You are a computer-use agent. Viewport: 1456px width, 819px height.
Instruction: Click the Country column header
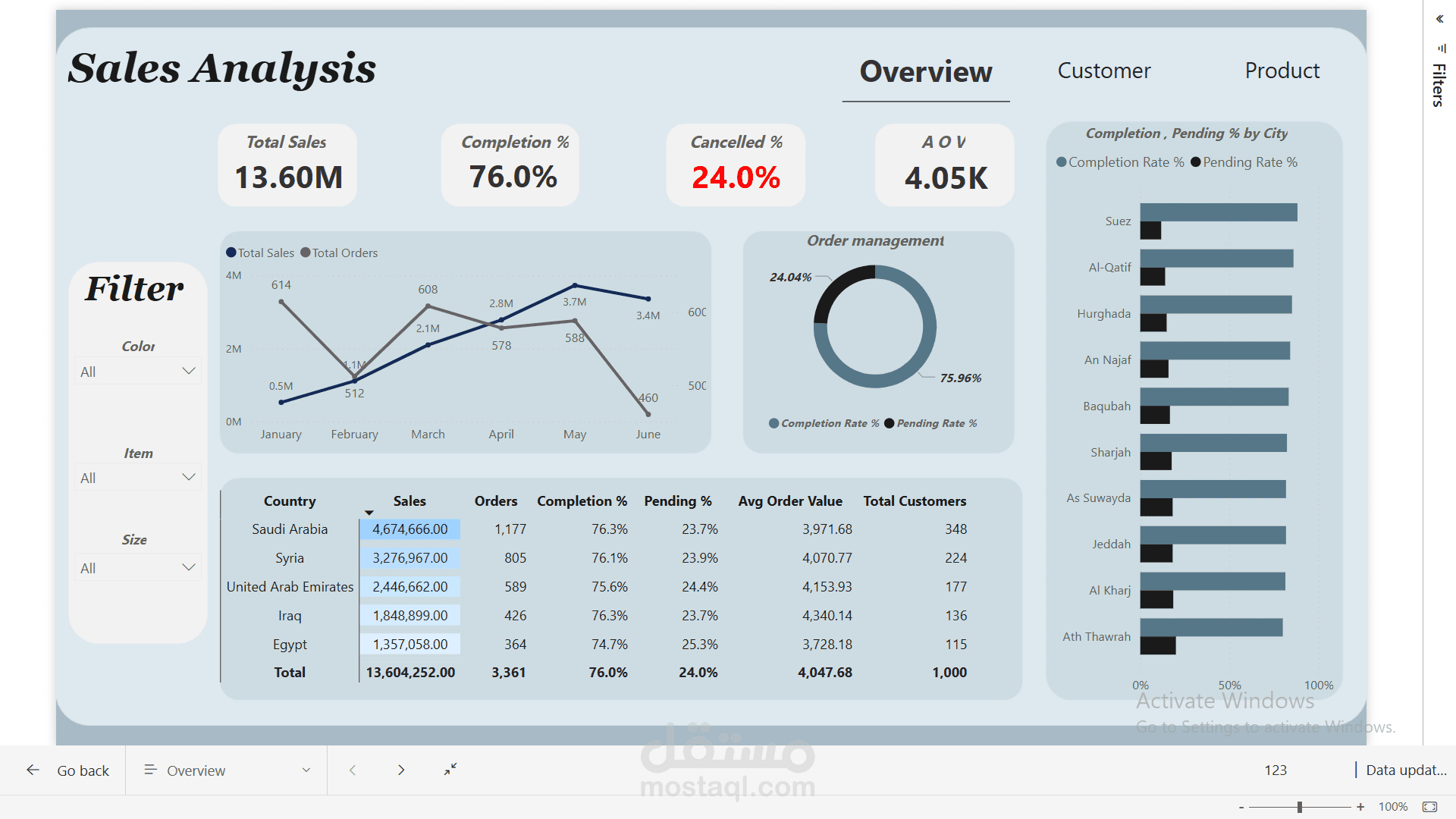(290, 500)
